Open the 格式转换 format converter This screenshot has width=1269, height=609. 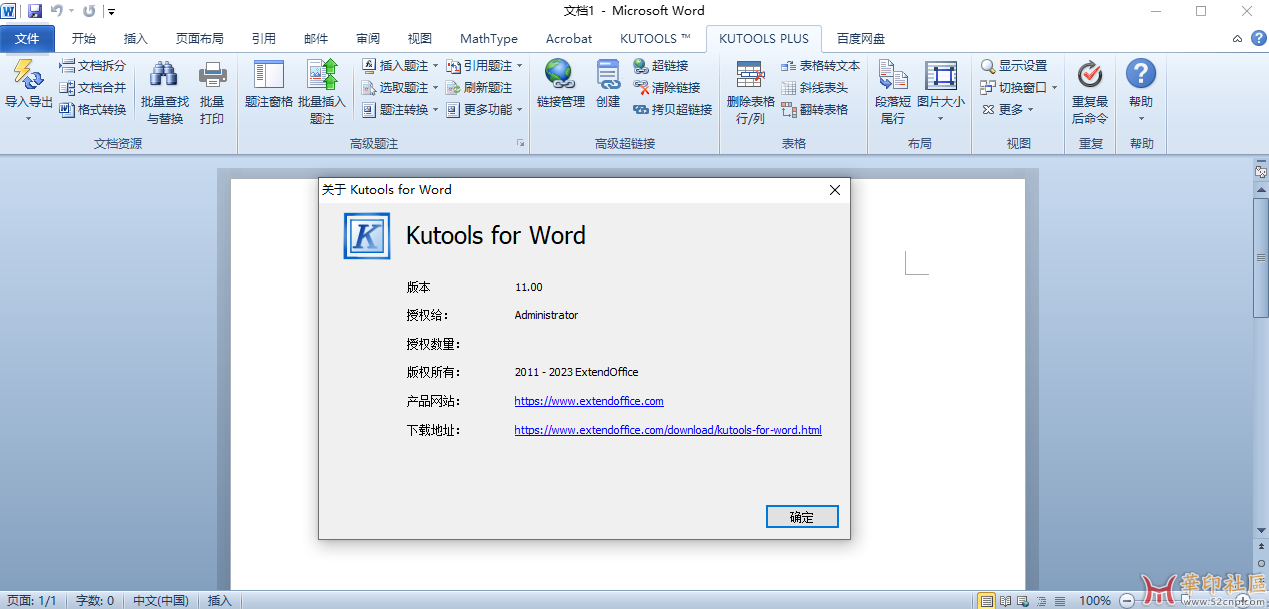click(93, 110)
